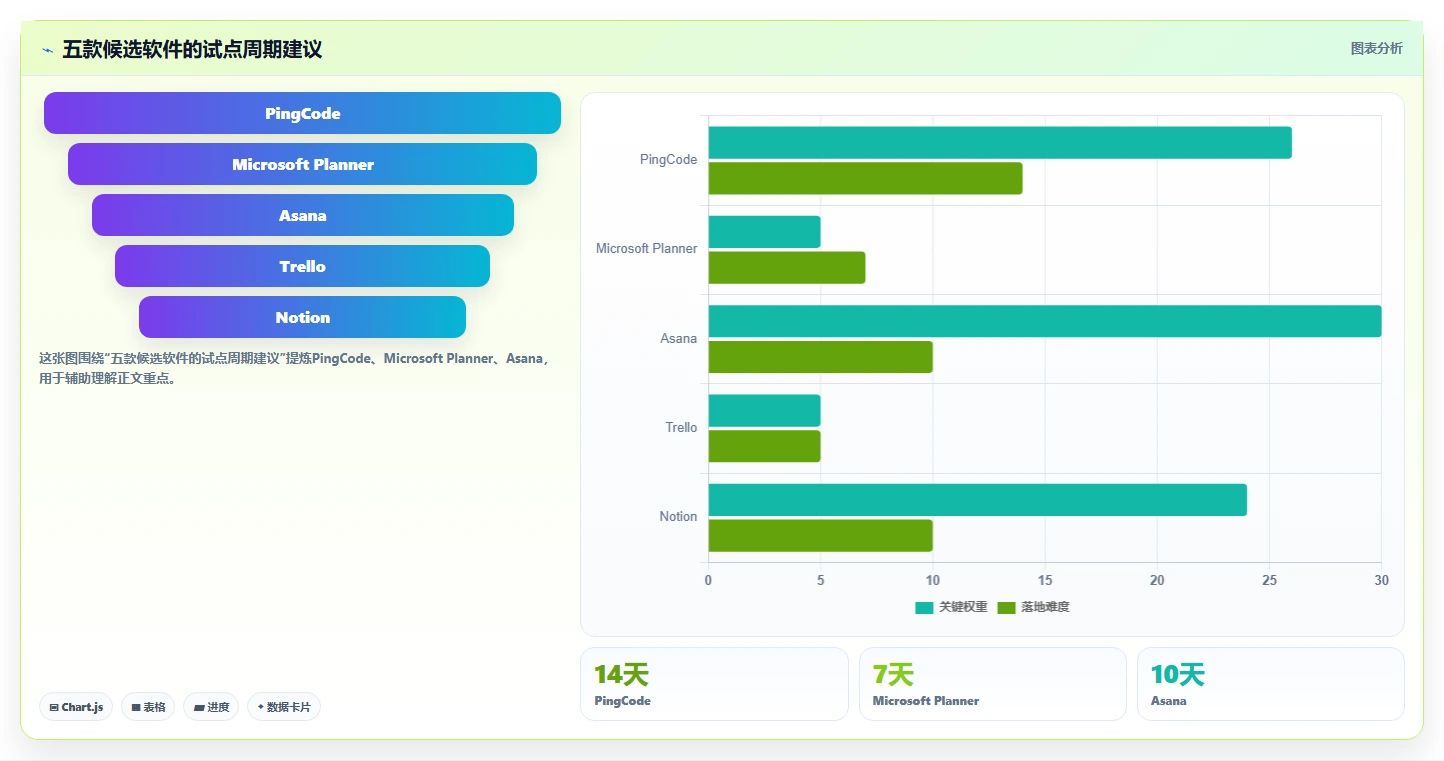This screenshot has width=1444, height=761.
Task: Open the 10天 Asana data card
Action: pyautogui.click(x=1270, y=684)
